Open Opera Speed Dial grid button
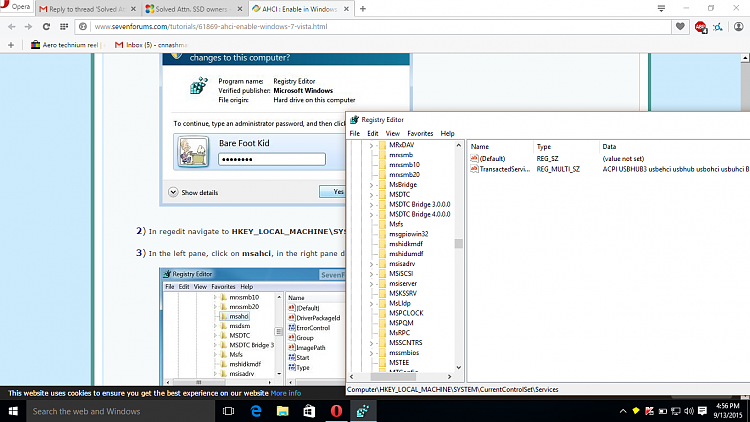 click(x=64, y=27)
